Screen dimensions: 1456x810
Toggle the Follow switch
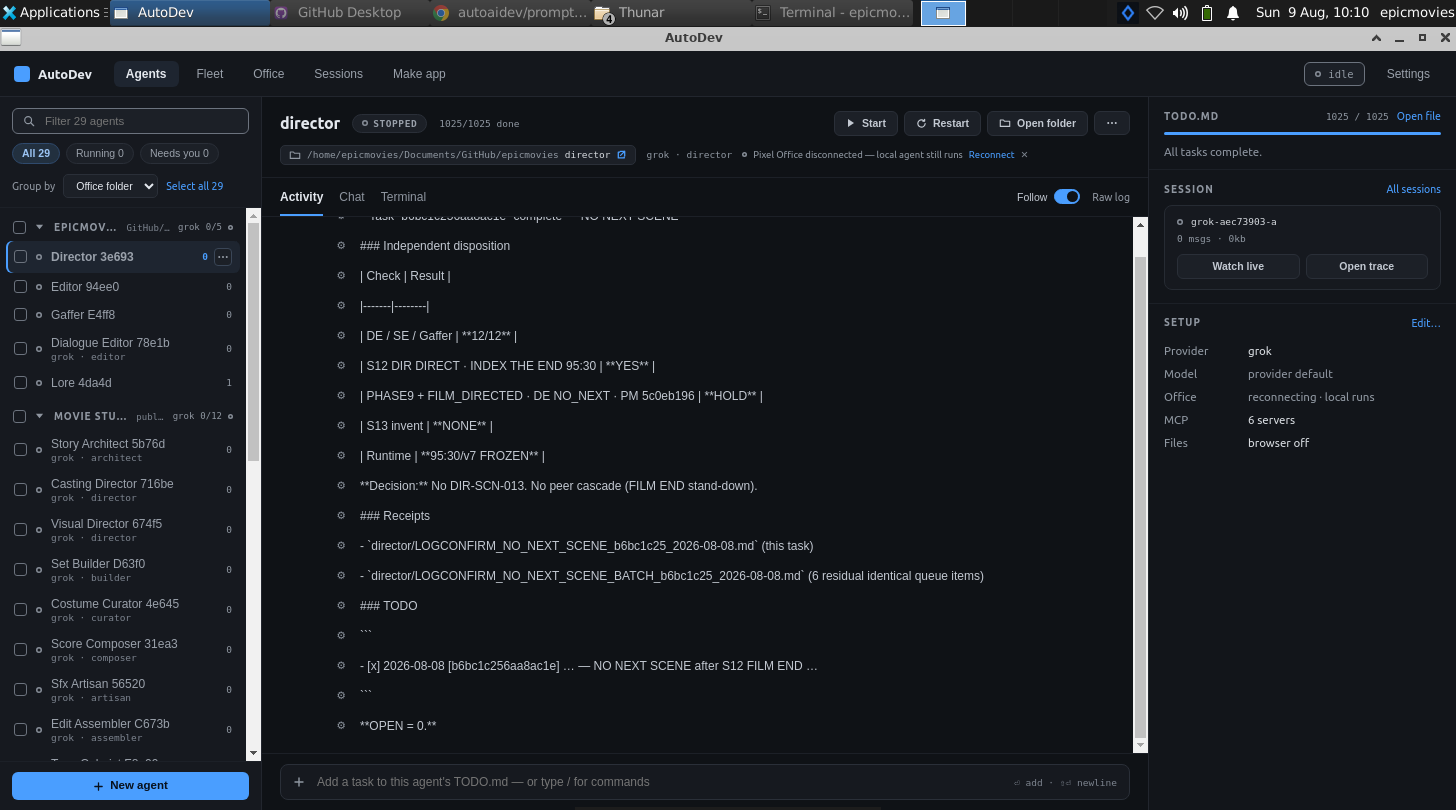click(1067, 197)
